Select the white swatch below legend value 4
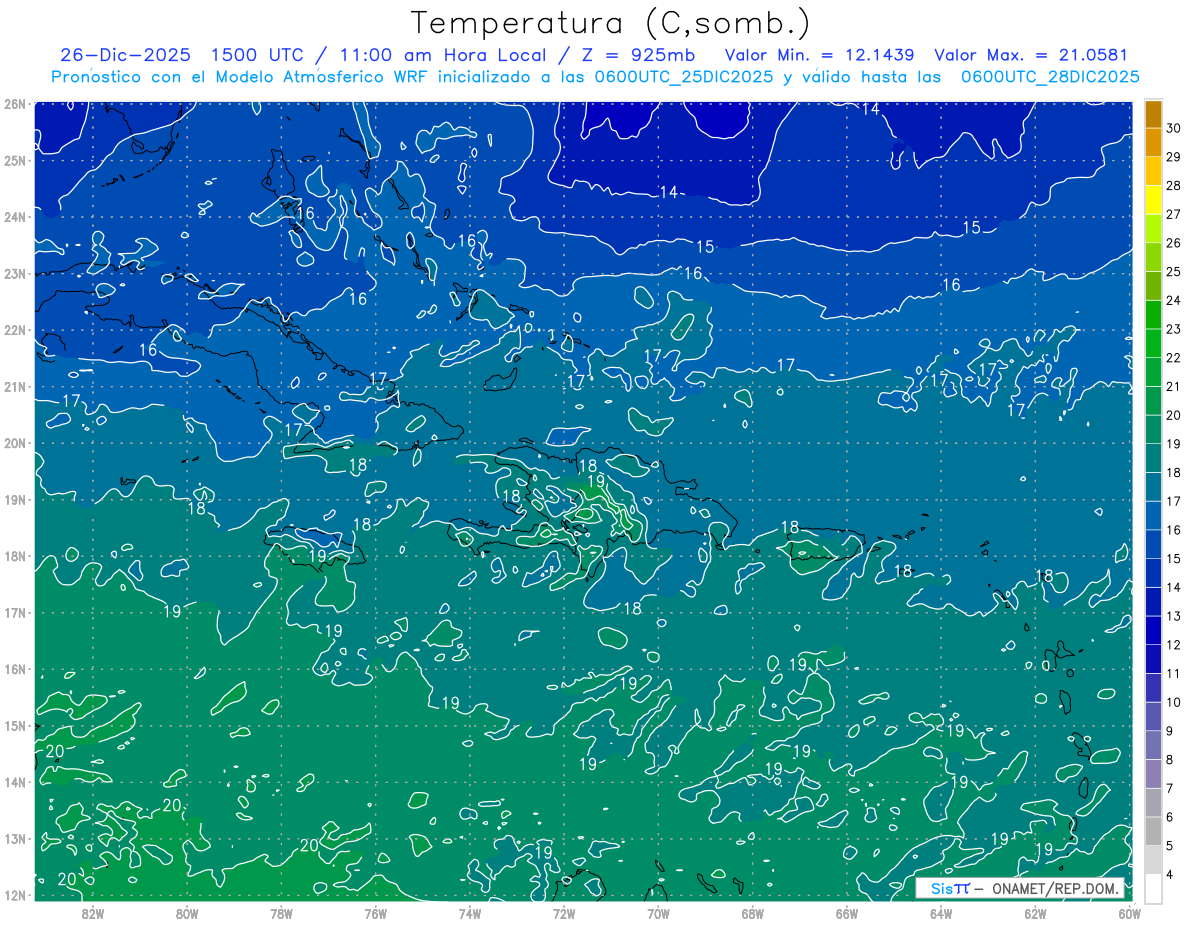Viewport: 1200px width, 927px height. [x=1153, y=888]
